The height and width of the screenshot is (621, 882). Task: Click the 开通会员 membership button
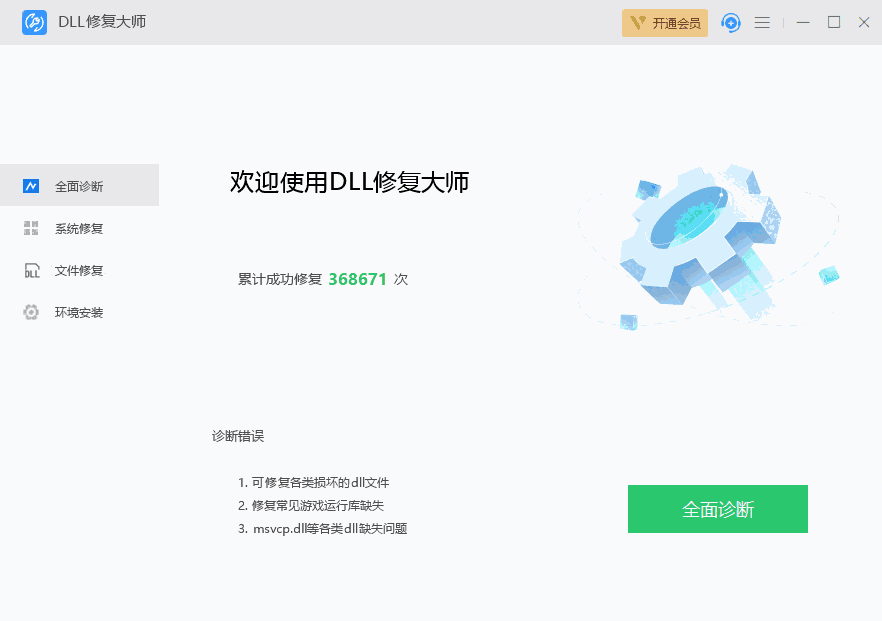click(665, 22)
